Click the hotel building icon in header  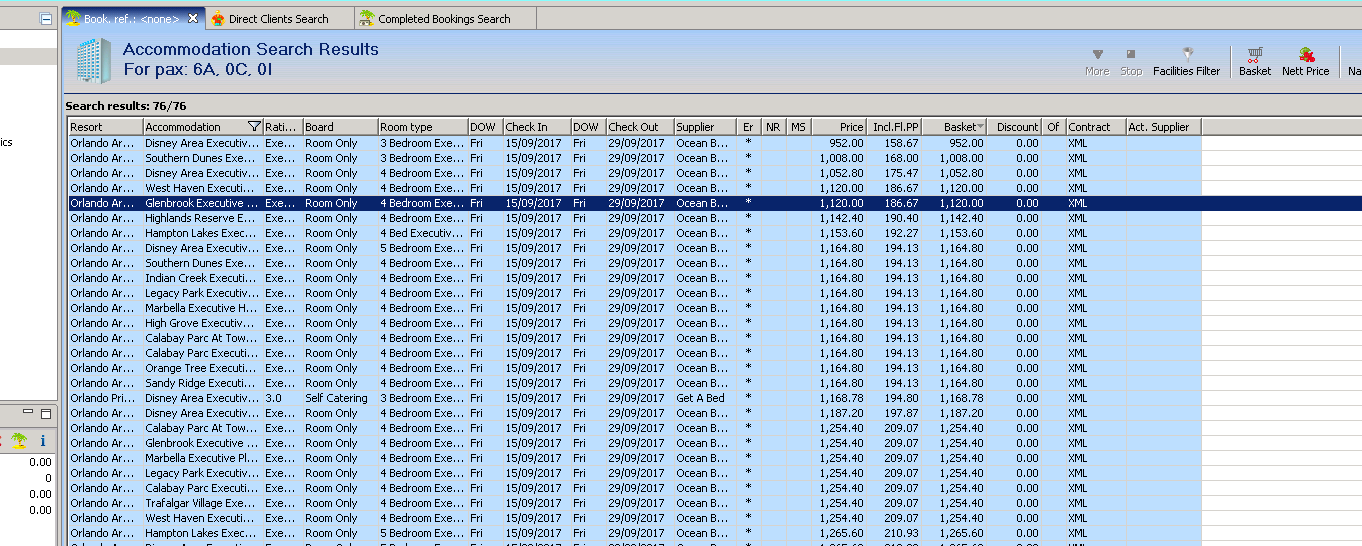click(93, 61)
